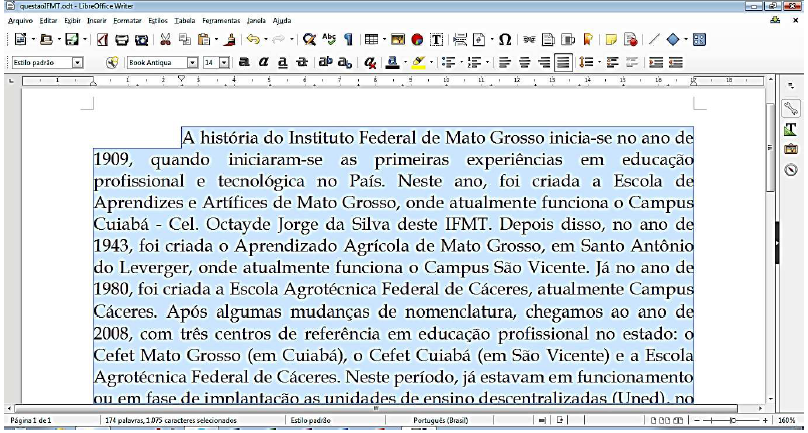Viewport: 808px width, 433px height.
Task: Click the vertical scrollbar
Action: coord(771,240)
